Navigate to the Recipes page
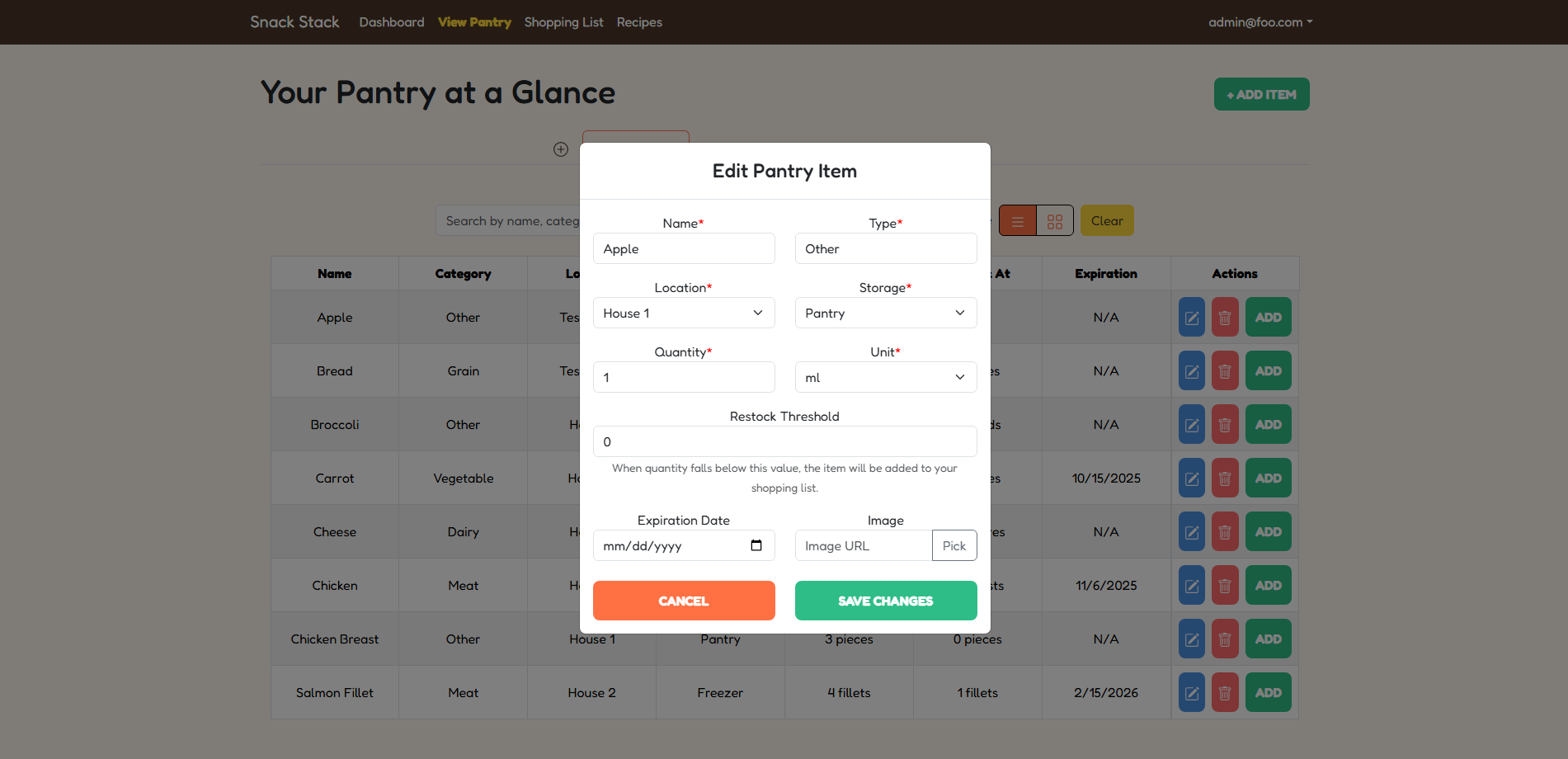This screenshot has width=1568, height=759. (639, 22)
